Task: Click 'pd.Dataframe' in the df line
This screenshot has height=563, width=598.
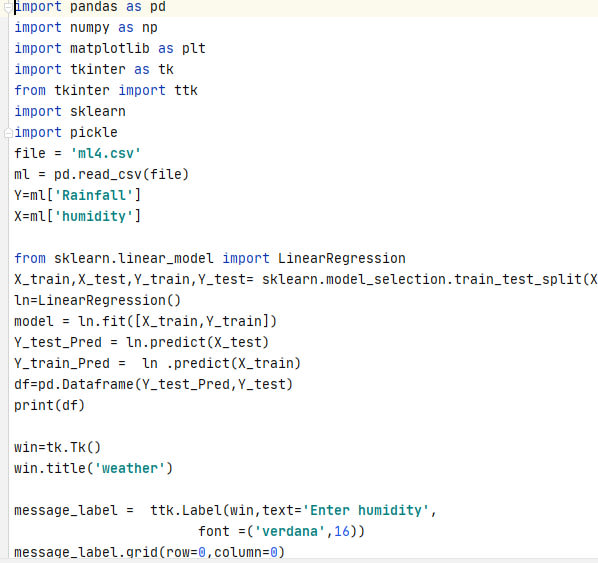Action: pos(86,384)
